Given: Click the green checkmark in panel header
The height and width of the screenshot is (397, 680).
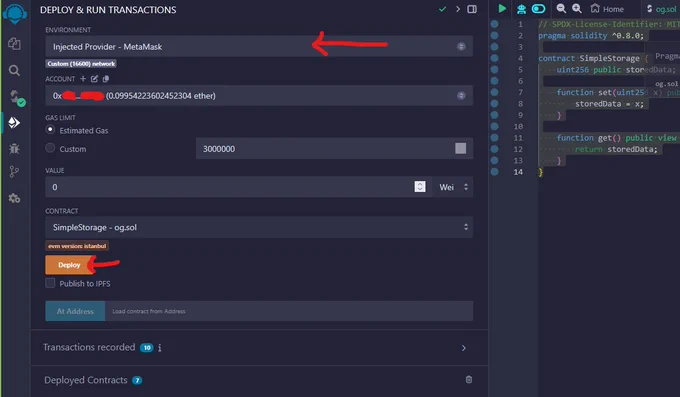Looking at the screenshot, I should pyautogui.click(x=442, y=9).
